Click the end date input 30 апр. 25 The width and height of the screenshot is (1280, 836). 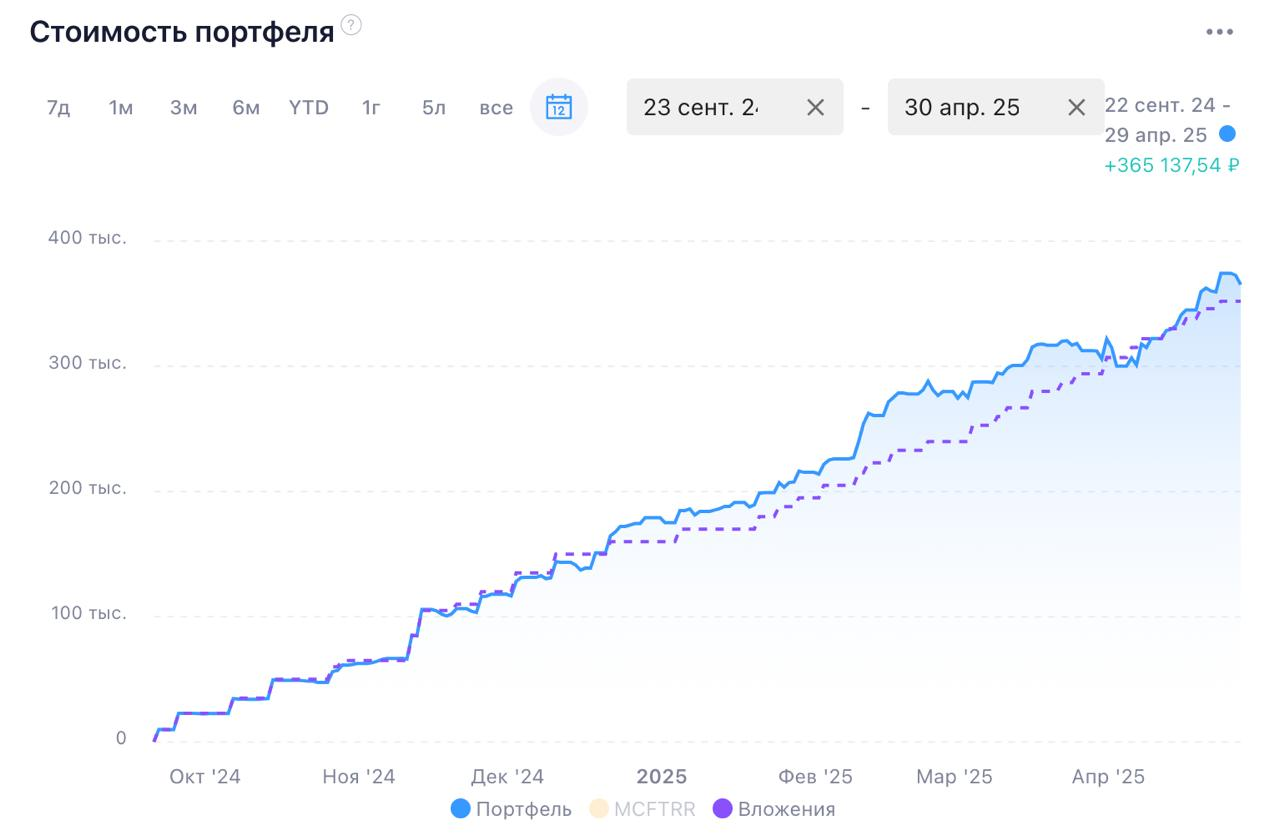[996, 107]
